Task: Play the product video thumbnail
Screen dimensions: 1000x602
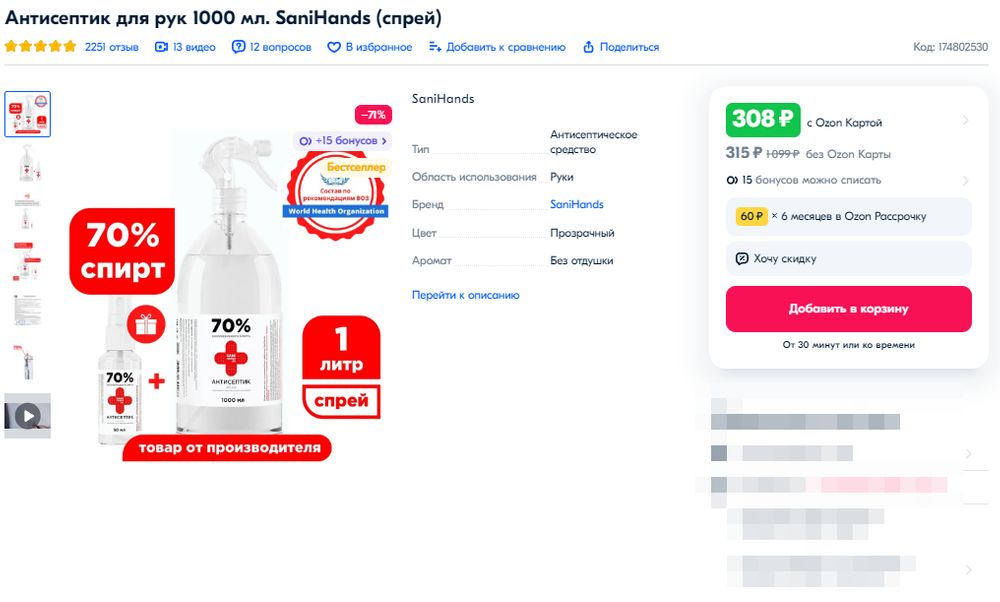Action: [x=27, y=415]
